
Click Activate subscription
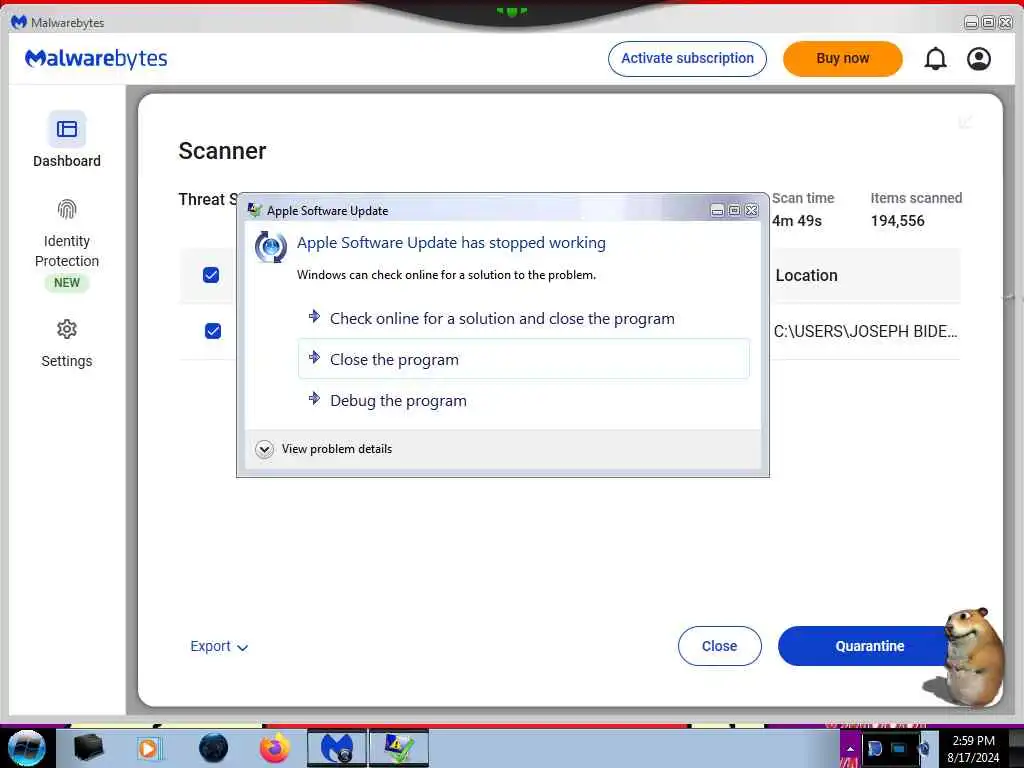point(687,59)
